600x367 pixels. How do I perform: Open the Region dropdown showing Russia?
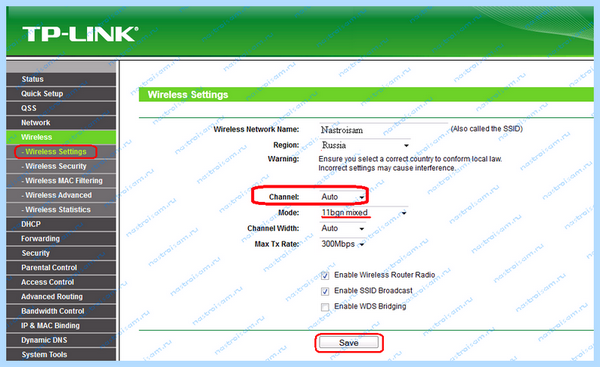point(365,145)
